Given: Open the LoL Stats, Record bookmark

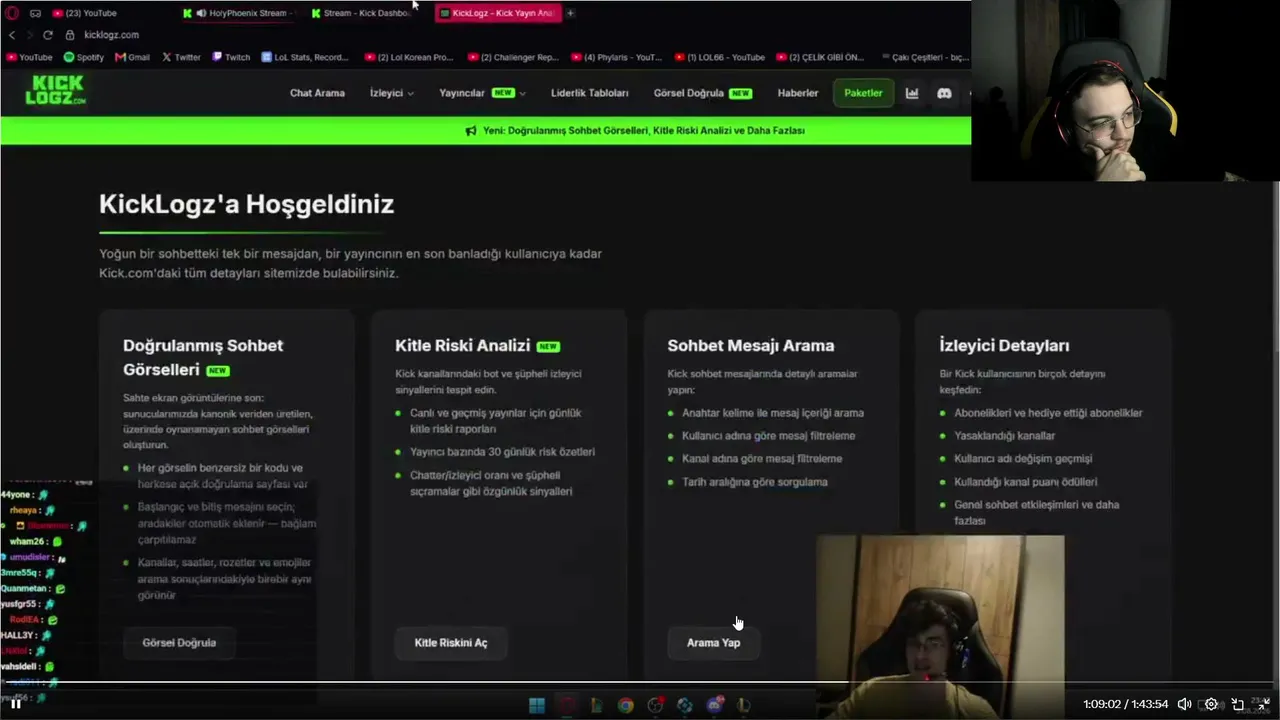Looking at the screenshot, I should pyautogui.click(x=305, y=57).
